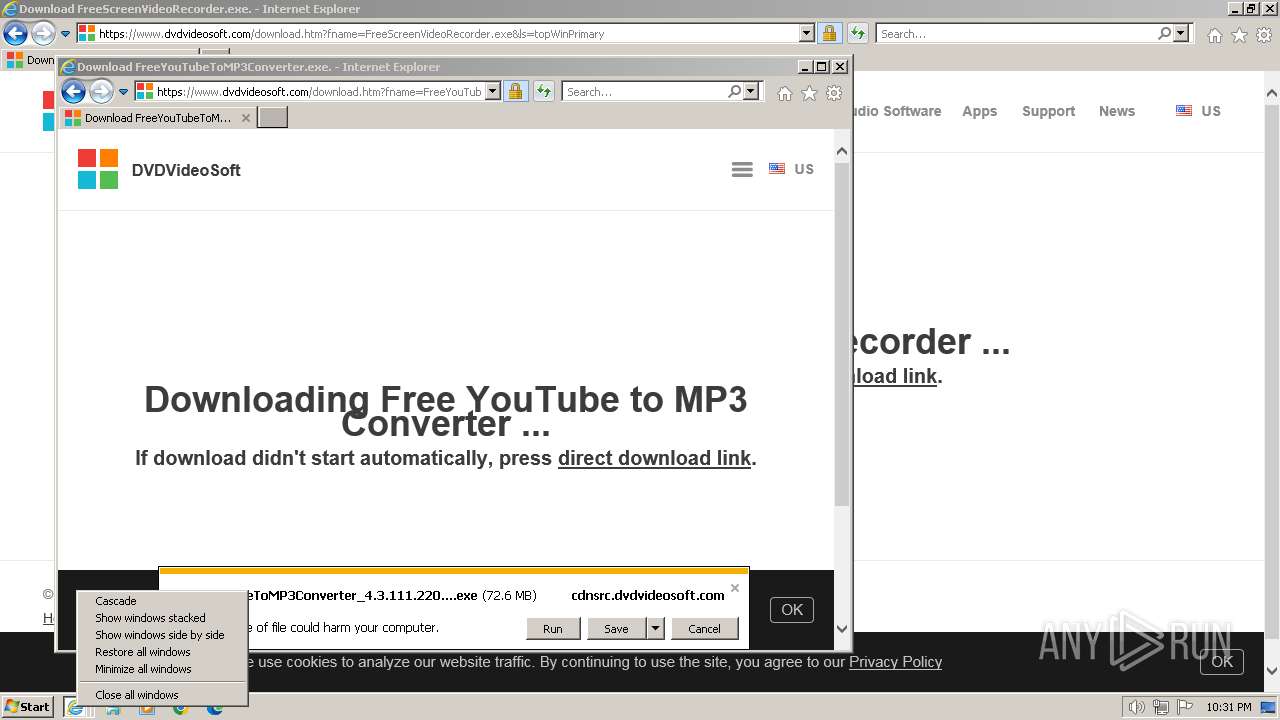Cancel the file download
The image size is (1280, 720).
(x=704, y=629)
